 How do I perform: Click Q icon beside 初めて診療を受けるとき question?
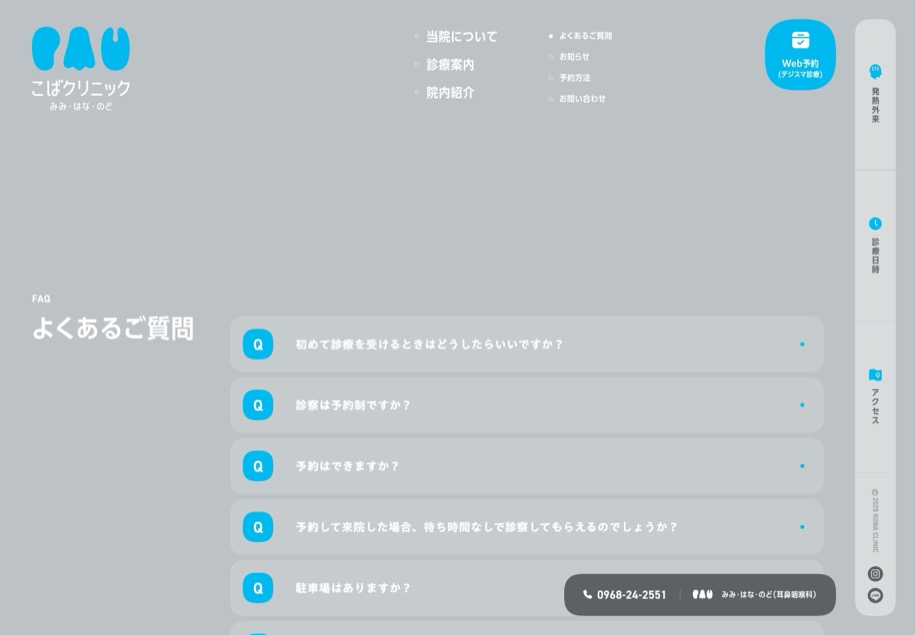coord(258,344)
